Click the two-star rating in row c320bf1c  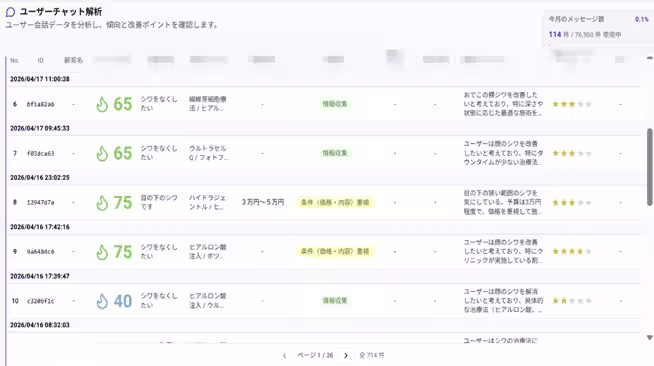click(x=572, y=301)
